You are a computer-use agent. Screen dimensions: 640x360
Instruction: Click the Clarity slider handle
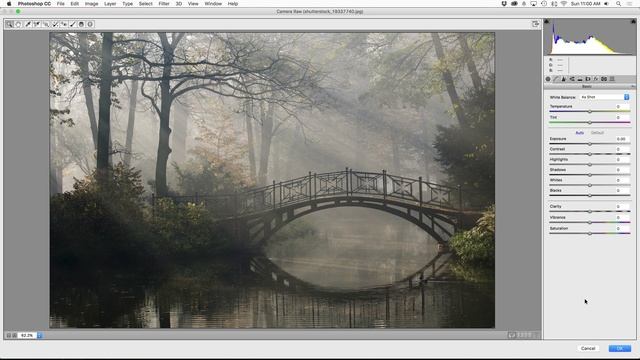[589, 211]
